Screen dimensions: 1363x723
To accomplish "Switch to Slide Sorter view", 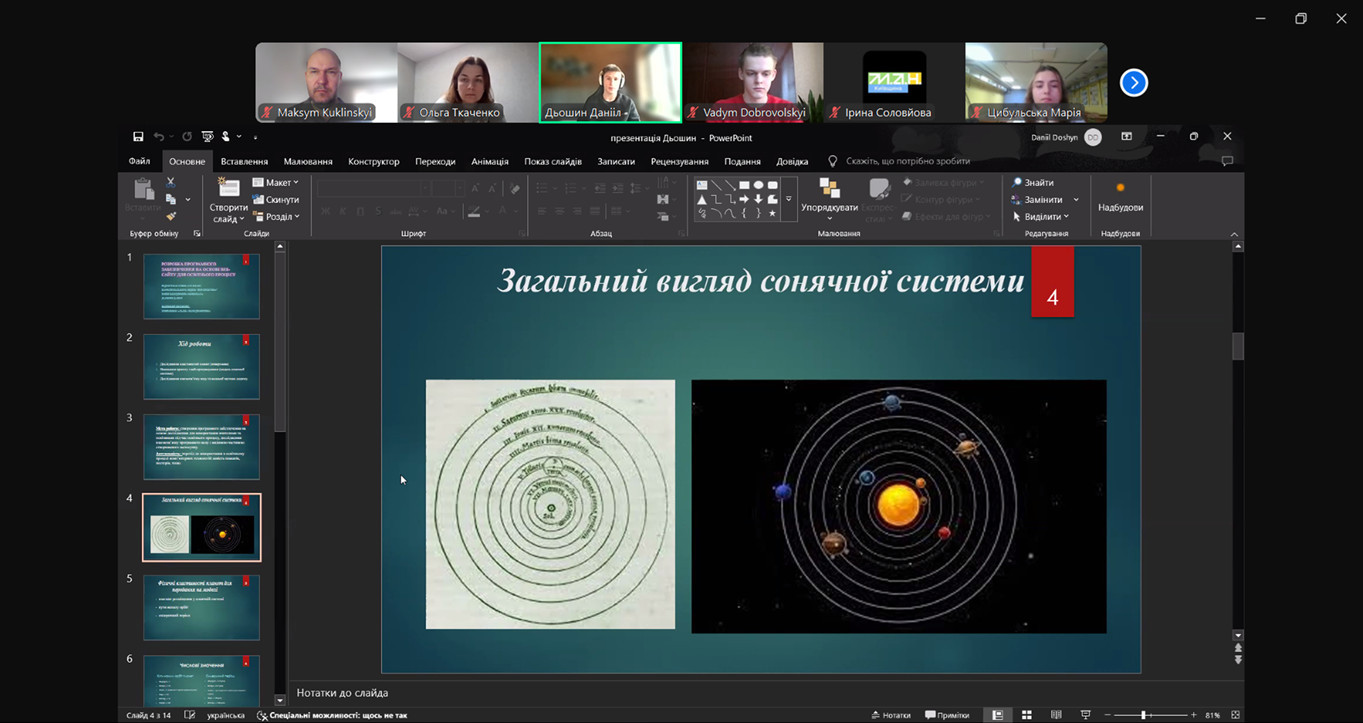I will pos(1027,715).
